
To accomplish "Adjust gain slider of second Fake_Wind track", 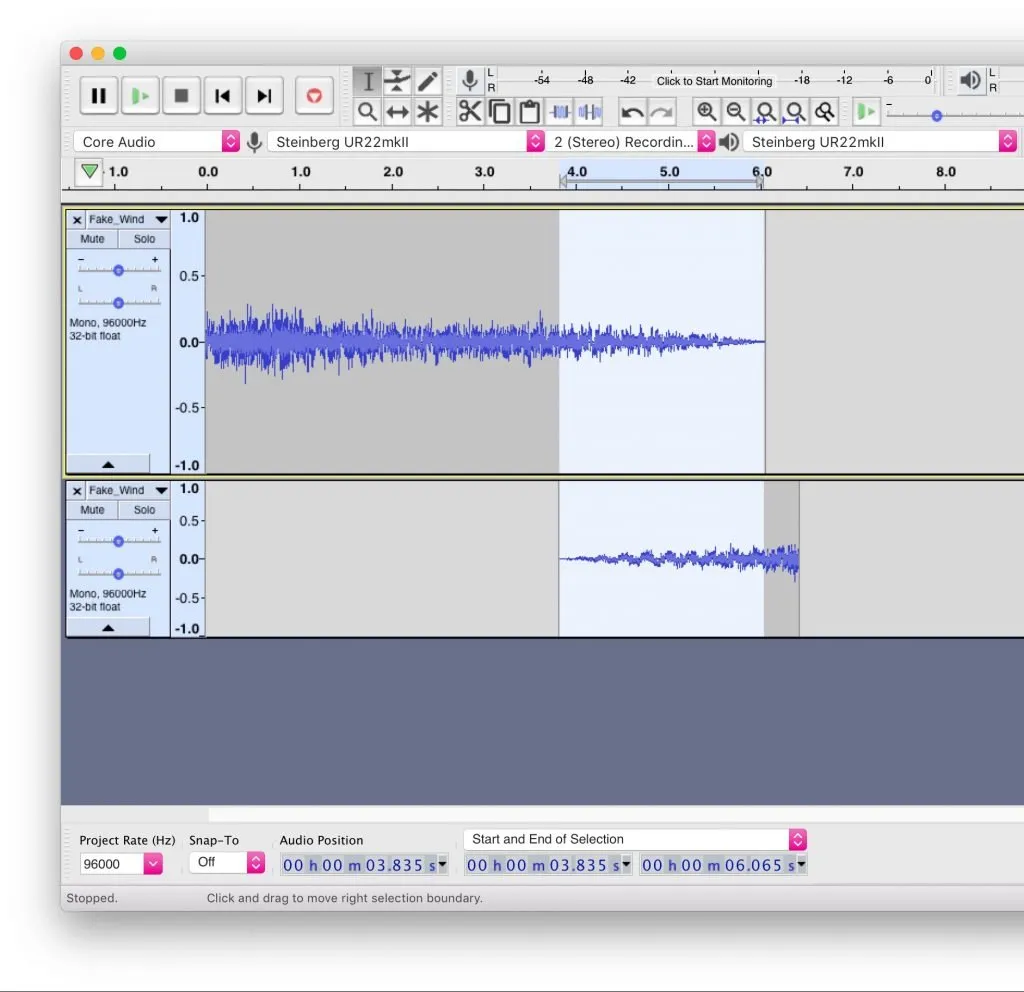I will pyautogui.click(x=118, y=541).
